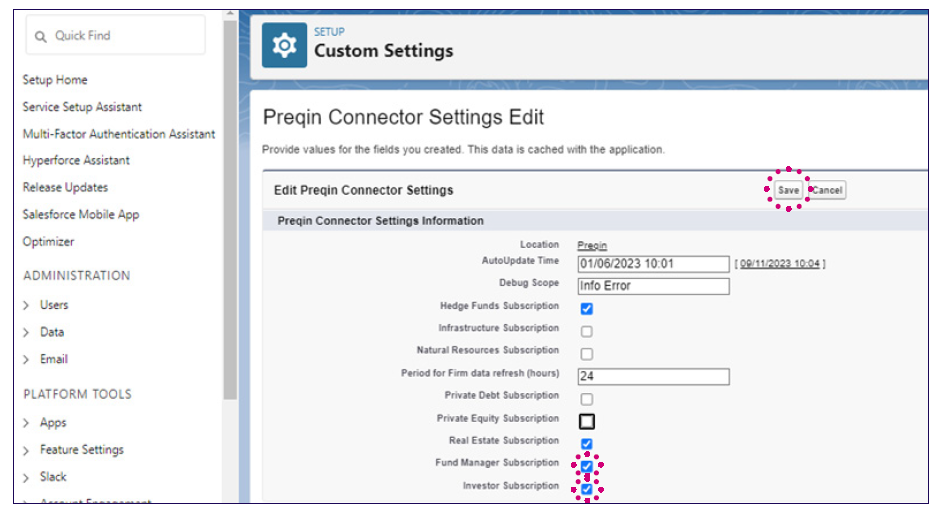Open Multi-Factor Authentication Assistant
The height and width of the screenshot is (513, 936).
point(119,134)
